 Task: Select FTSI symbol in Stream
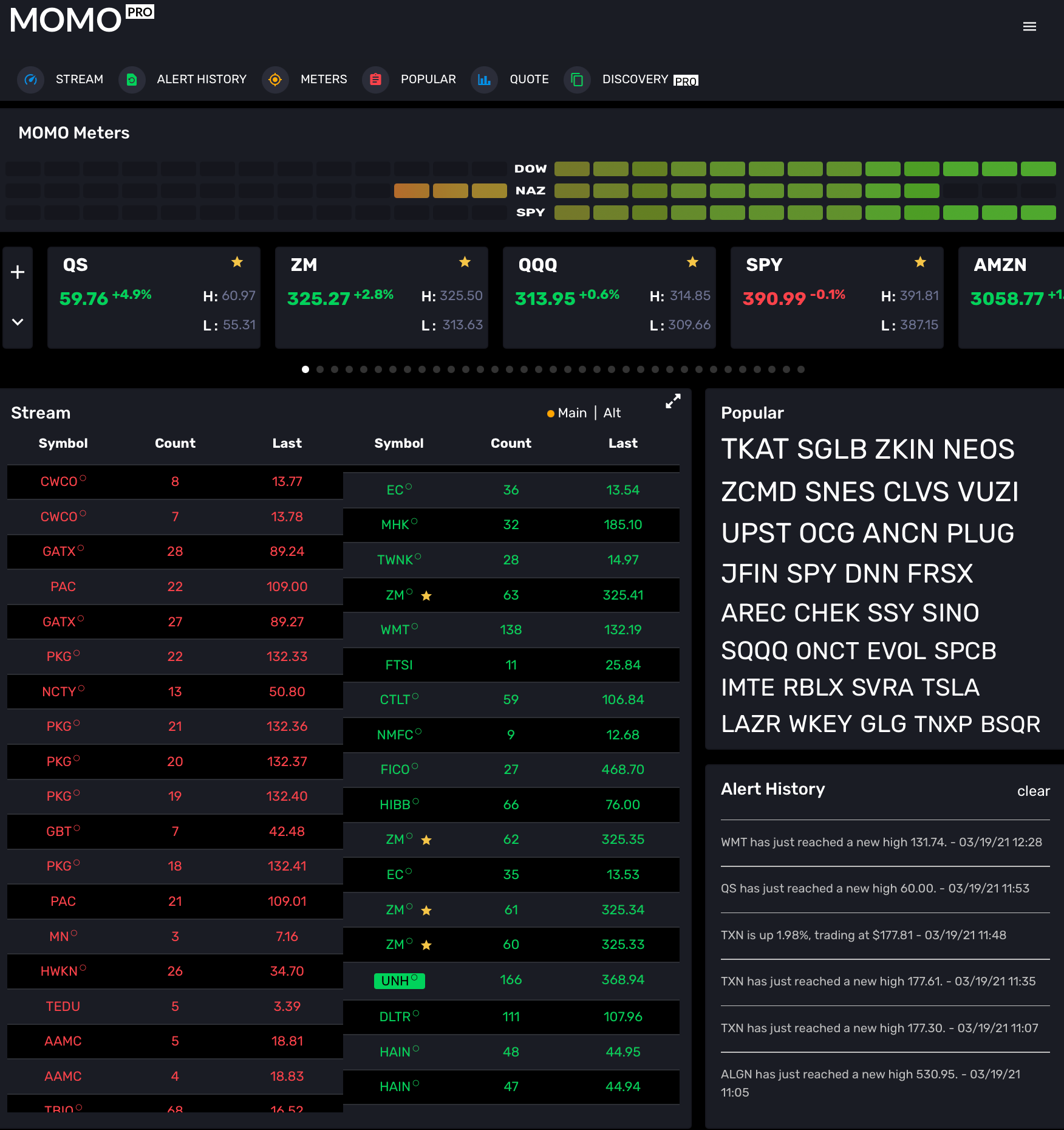[x=399, y=665]
